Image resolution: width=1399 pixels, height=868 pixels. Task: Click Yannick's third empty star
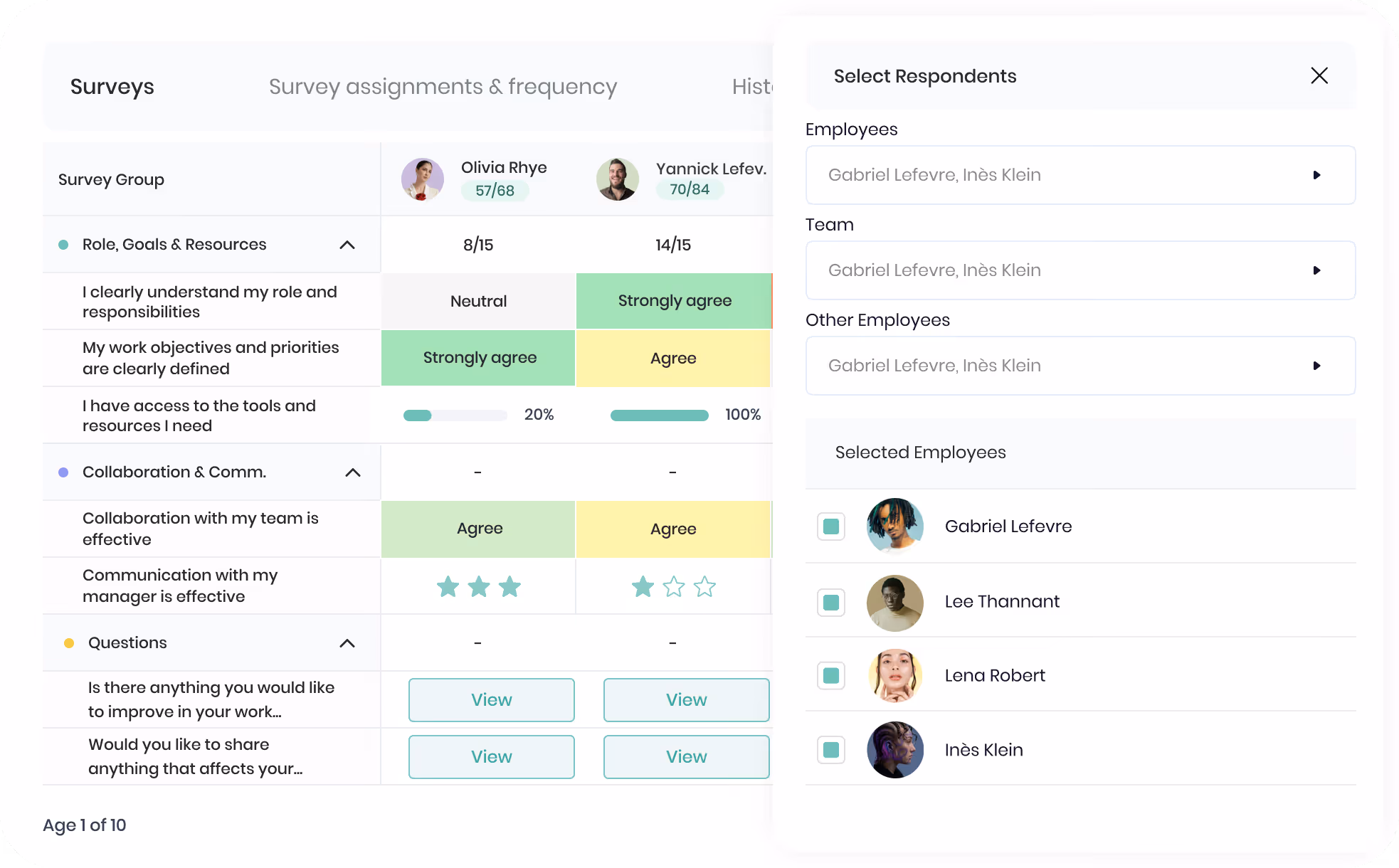point(705,587)
